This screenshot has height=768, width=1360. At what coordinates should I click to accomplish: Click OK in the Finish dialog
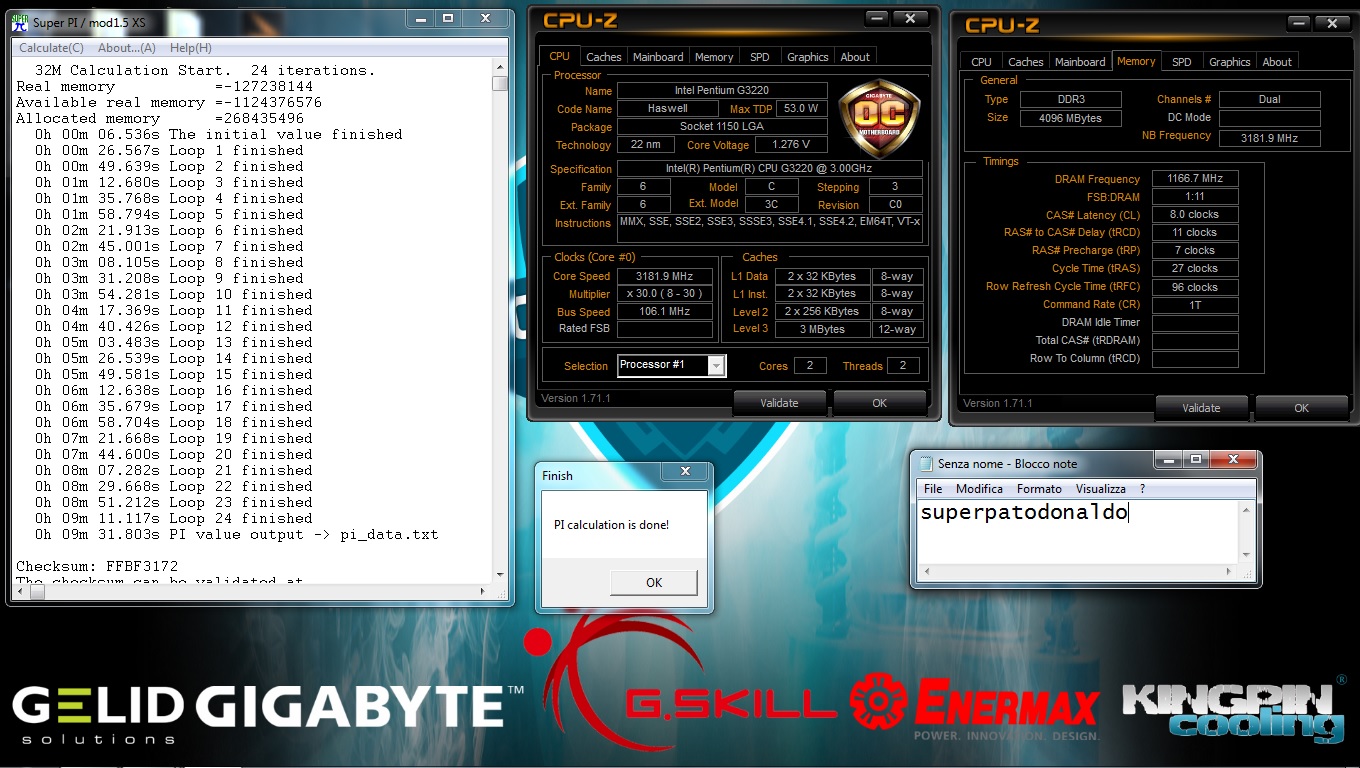[x=654, y=583]
